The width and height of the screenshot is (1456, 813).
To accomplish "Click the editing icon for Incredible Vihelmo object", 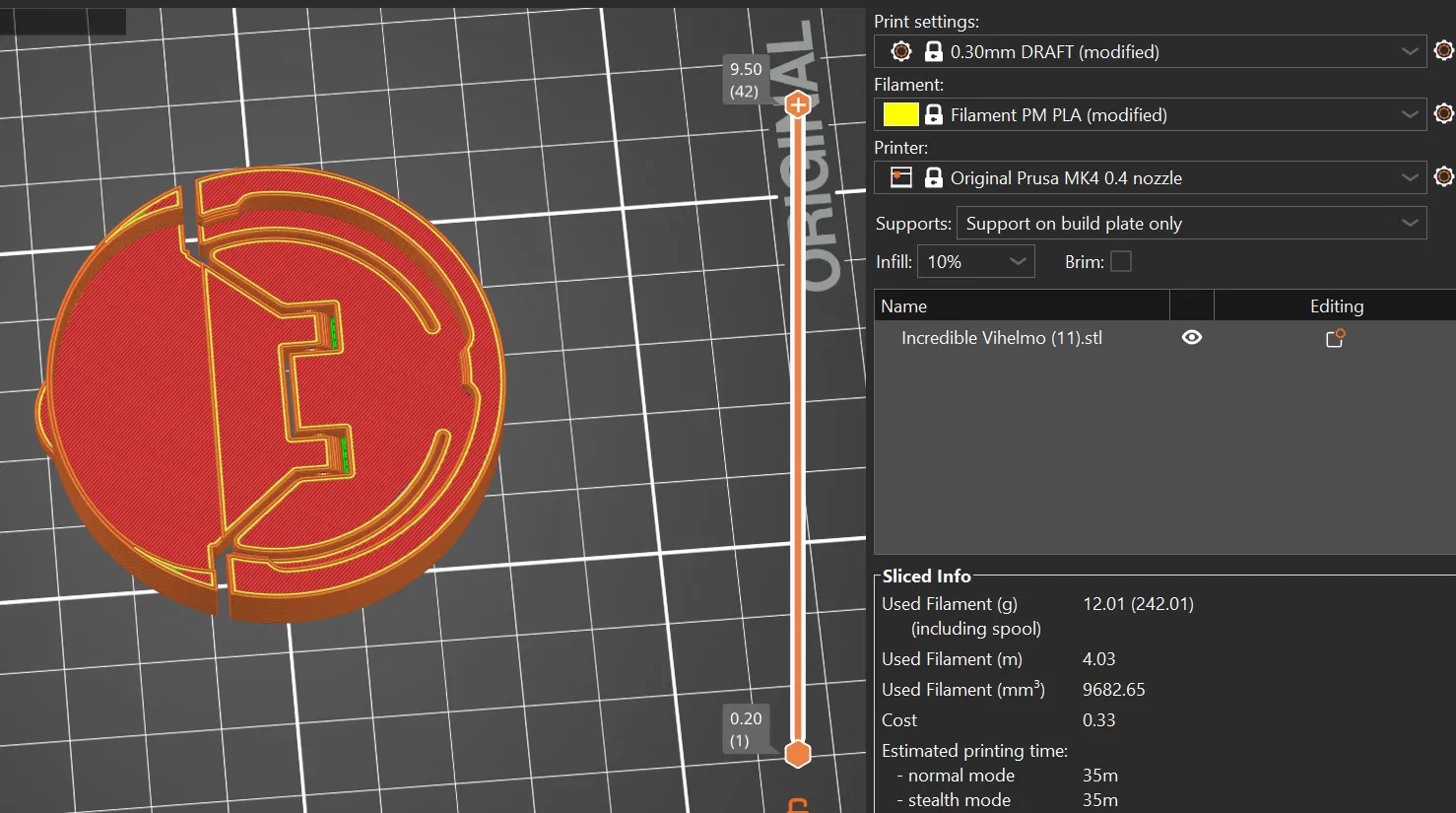I will pos(1336,338).
